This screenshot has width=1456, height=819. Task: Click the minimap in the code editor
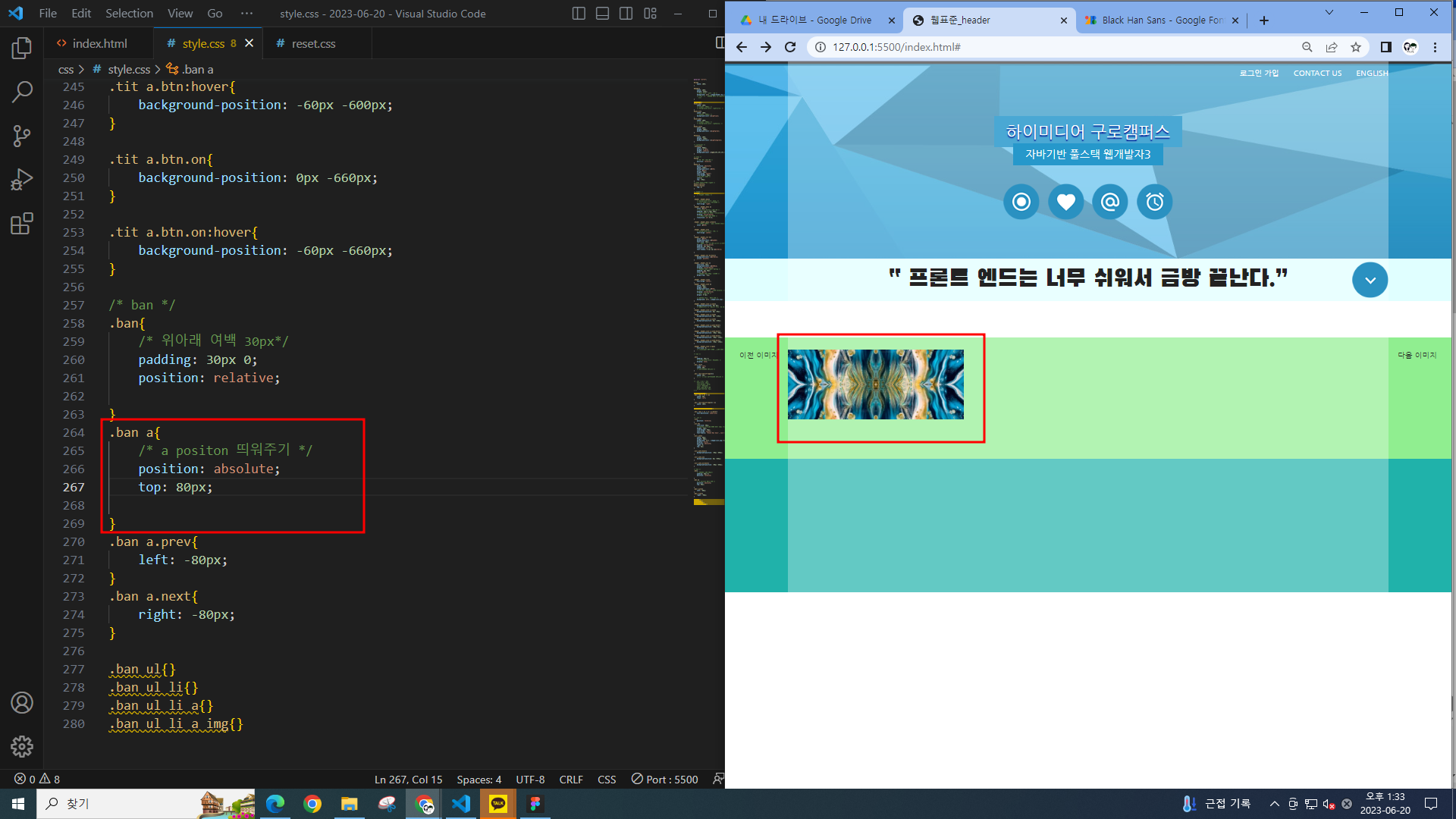tap(708, 303)
